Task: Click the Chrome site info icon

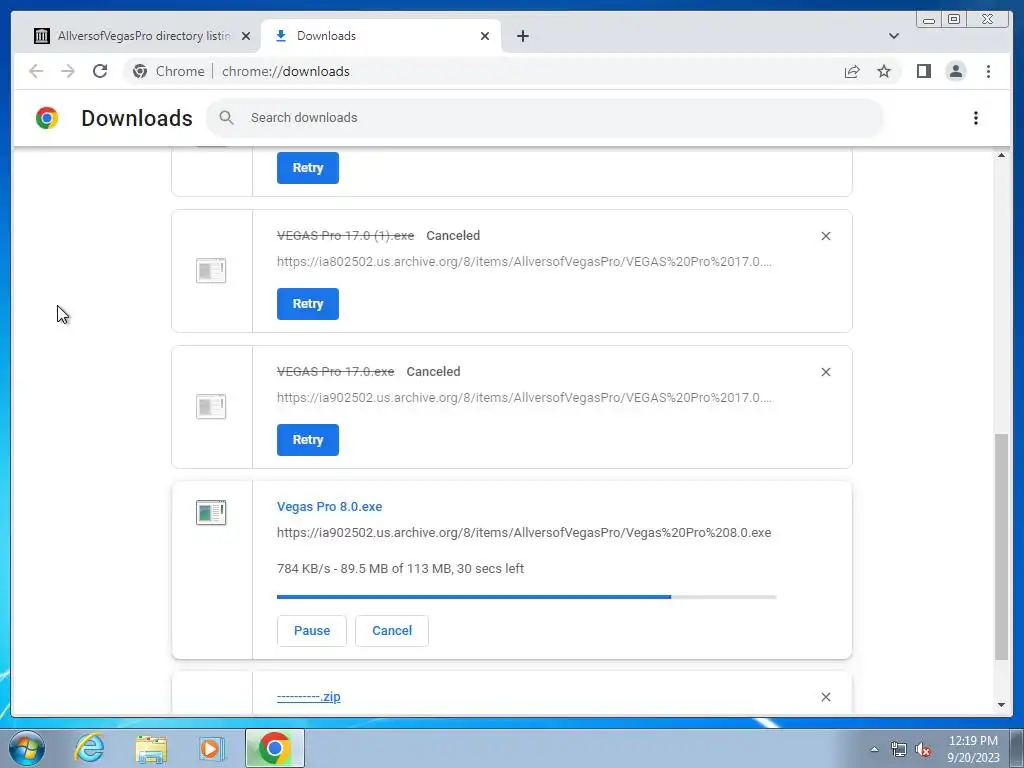Action: 140,71
